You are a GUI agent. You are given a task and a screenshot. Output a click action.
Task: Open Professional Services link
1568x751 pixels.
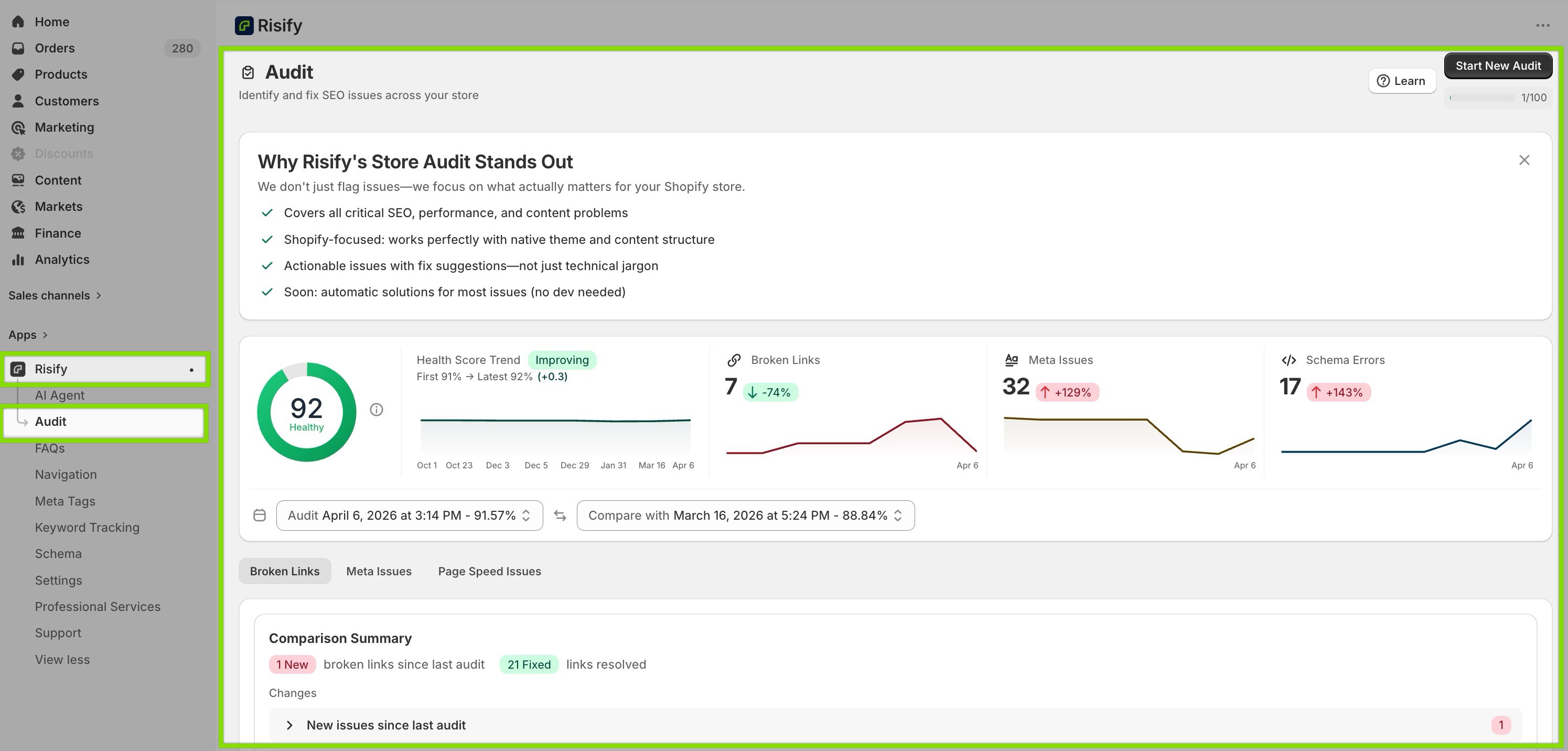click(98, 607)
